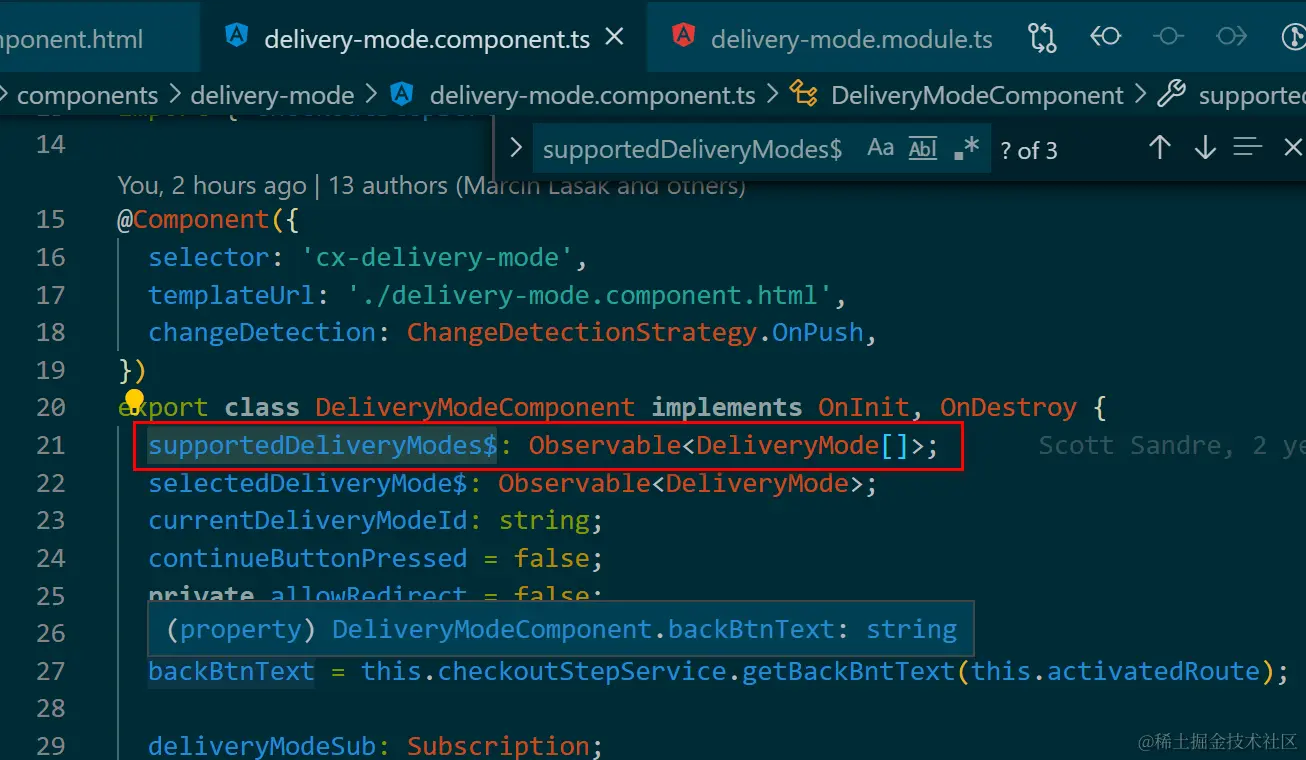Click the hover tooltip showing backBtnText: string

(x=561, y=628)
